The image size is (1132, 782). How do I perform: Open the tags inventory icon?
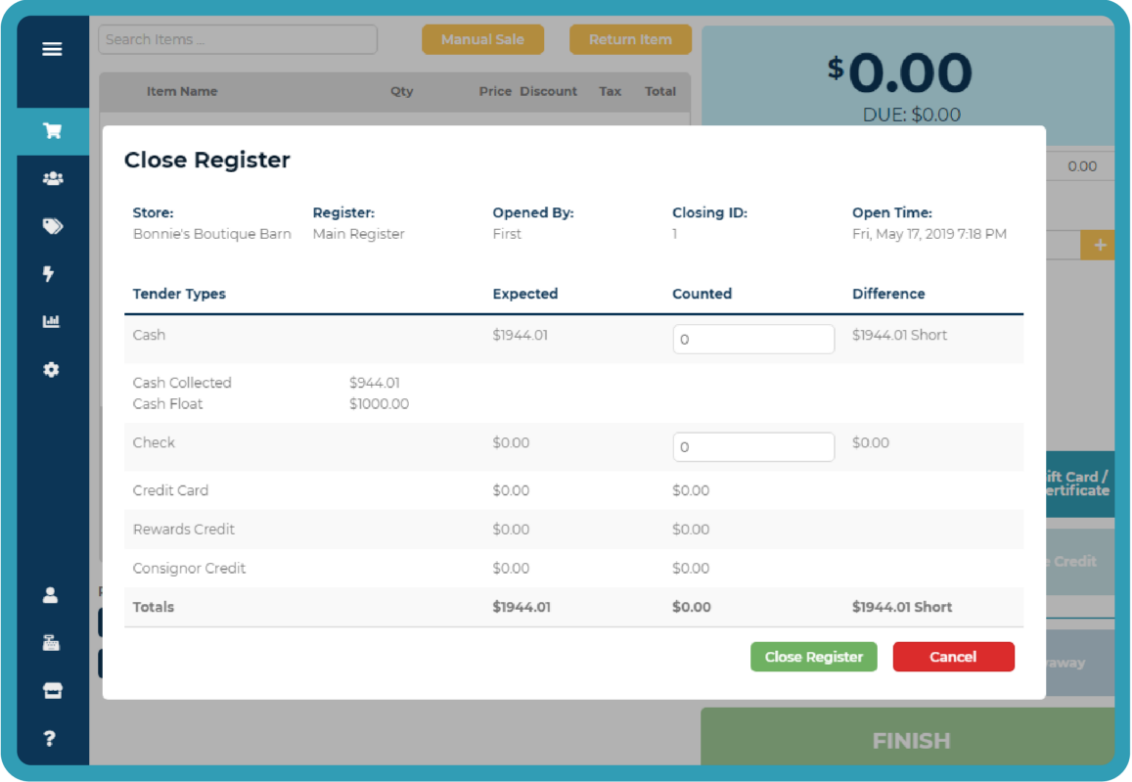(x=52, y=227)
